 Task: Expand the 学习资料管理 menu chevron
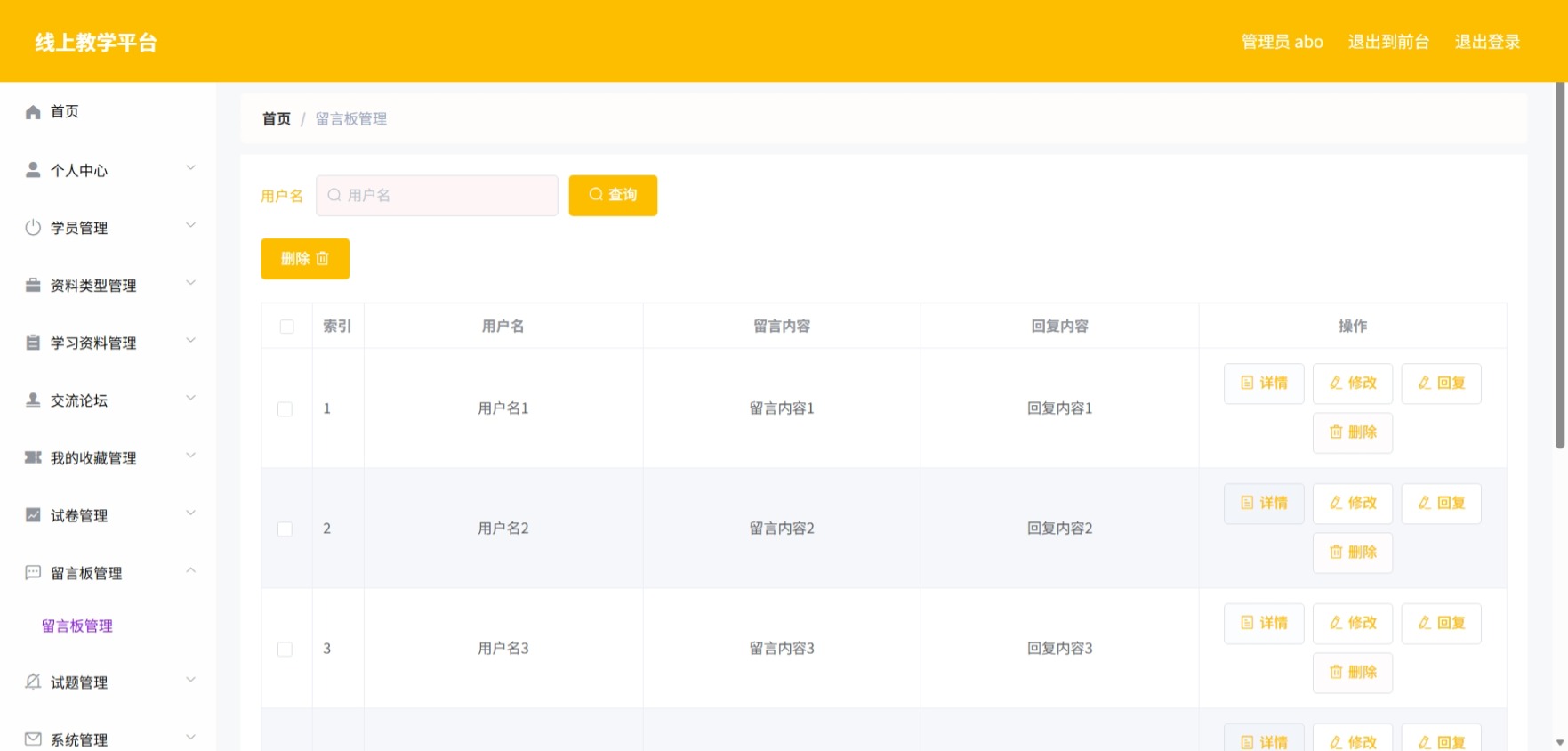(x=190, y=341)
